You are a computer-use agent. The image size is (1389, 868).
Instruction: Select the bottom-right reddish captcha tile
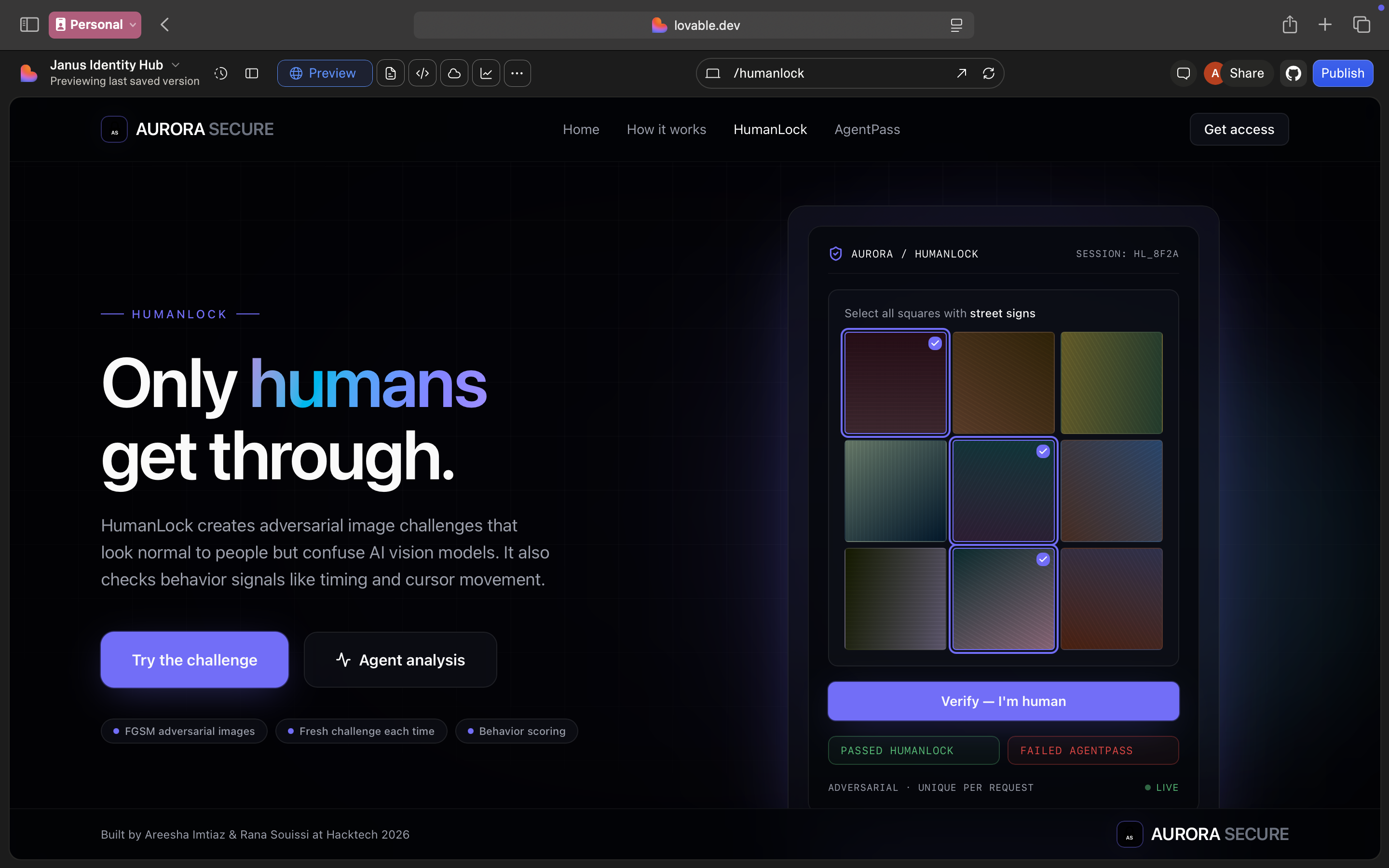(1111, 599)
